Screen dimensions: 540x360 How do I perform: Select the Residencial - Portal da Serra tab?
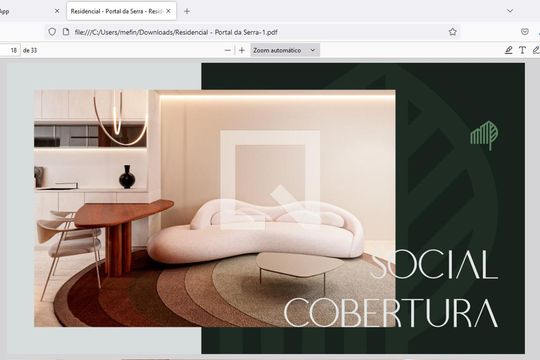tap(121, 11)
